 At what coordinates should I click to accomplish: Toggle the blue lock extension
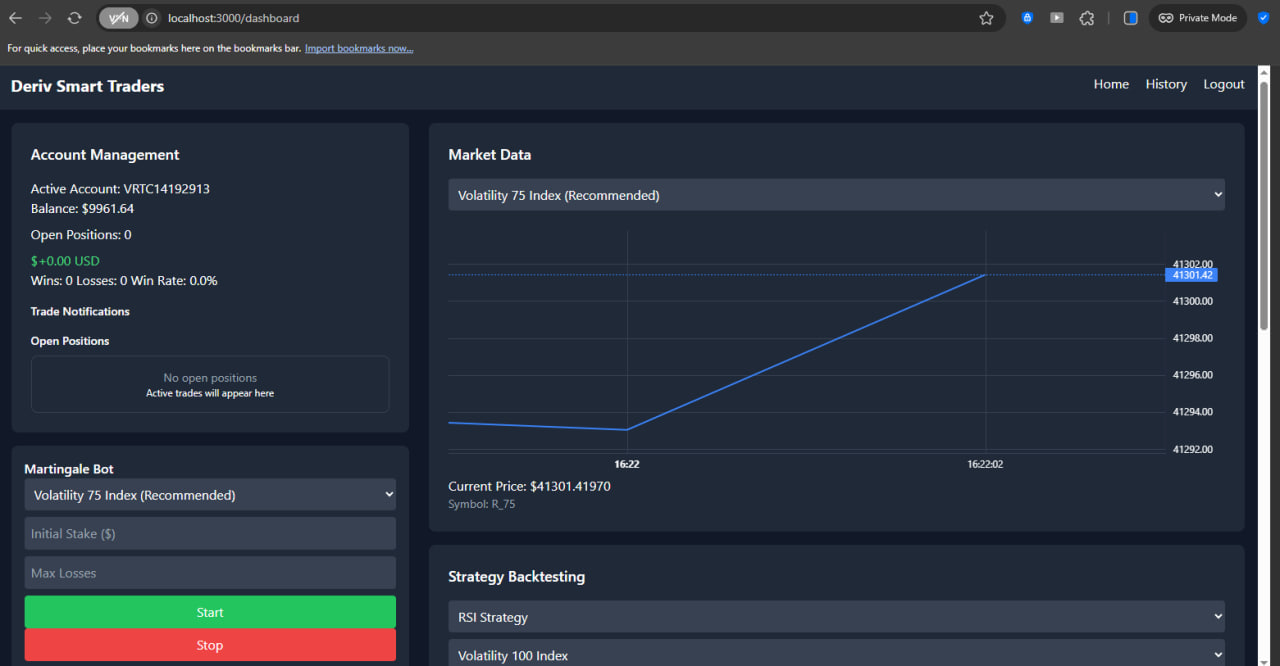click(x=1027, y=17)
